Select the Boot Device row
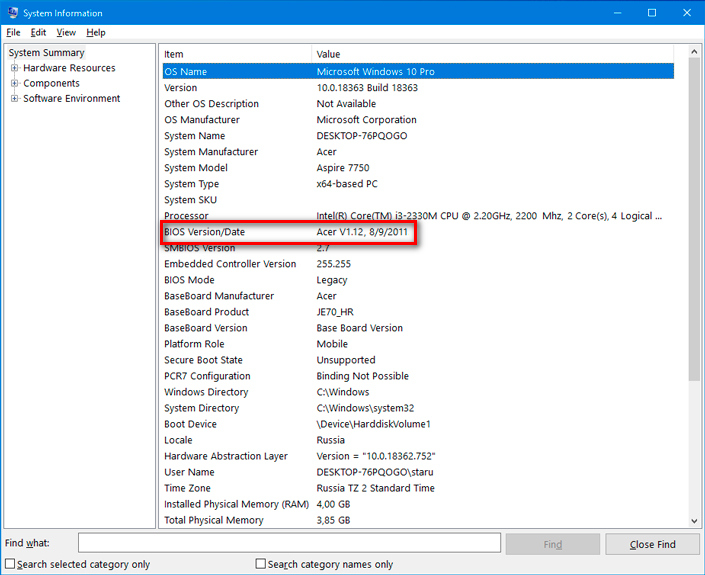This screenshot has height=575, width=705. tap(418, 424)
